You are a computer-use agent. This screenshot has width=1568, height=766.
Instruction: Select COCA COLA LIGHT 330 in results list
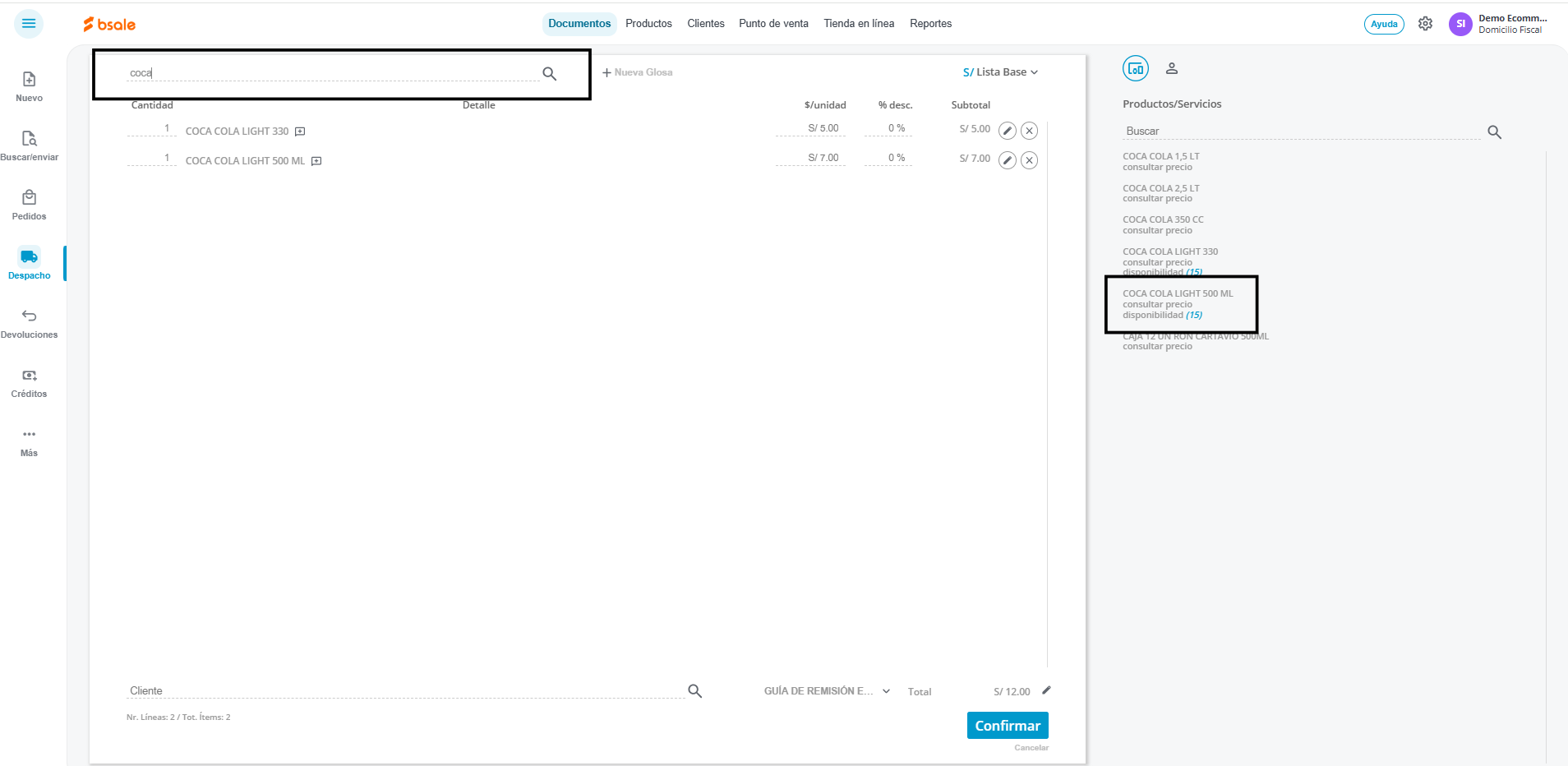(1170, 261)
